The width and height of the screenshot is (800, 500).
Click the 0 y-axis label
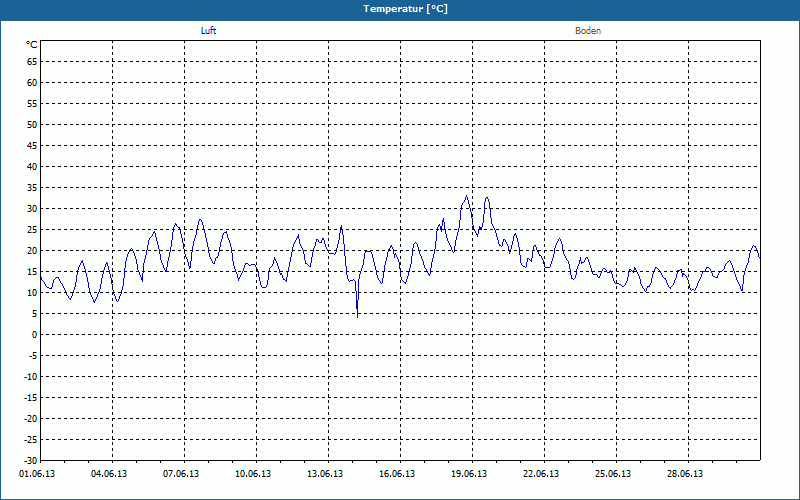(35, 335)
